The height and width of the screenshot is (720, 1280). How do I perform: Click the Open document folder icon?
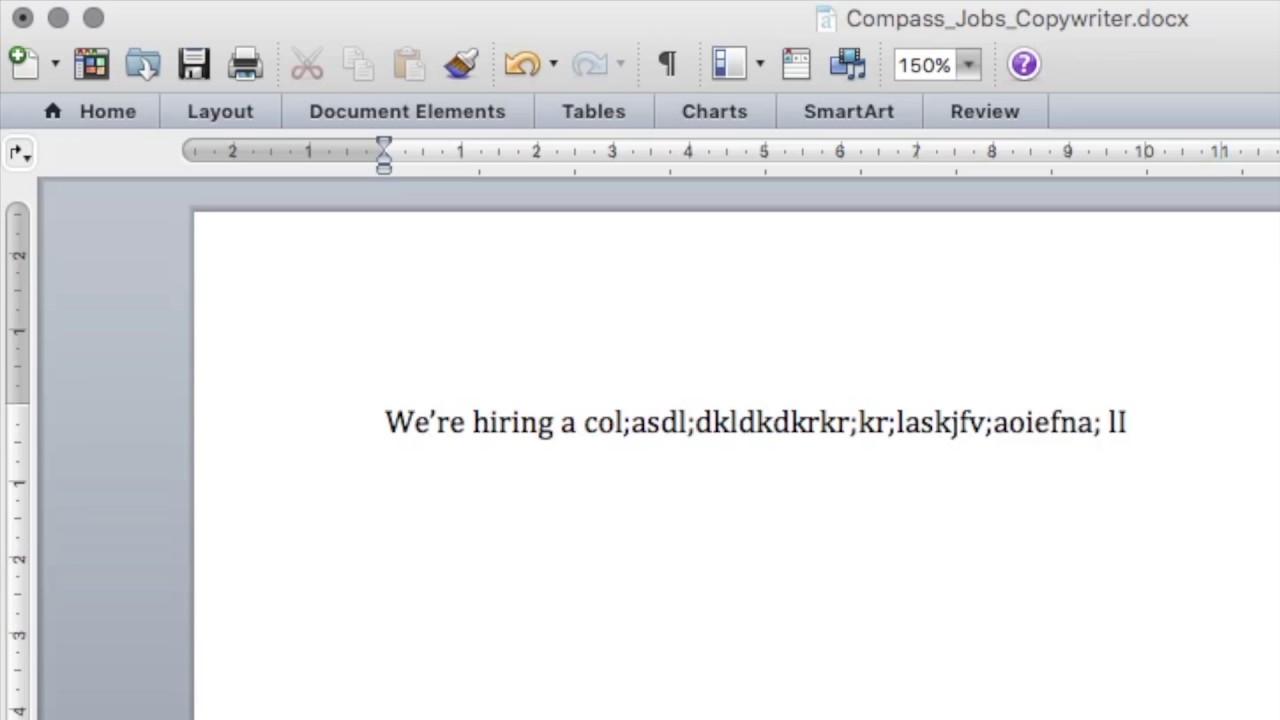(143, 64)
